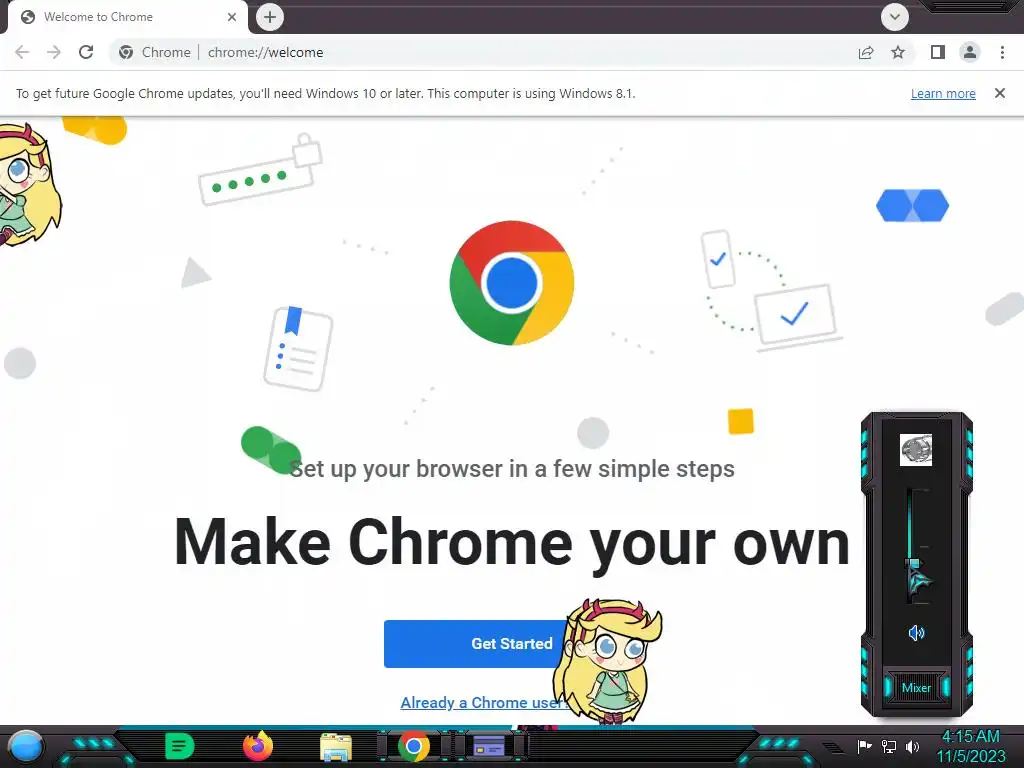Close the Welcome to Chrome tab
Image resolution: width=1024 pixels, height=768 pixels.
(232, 17)
